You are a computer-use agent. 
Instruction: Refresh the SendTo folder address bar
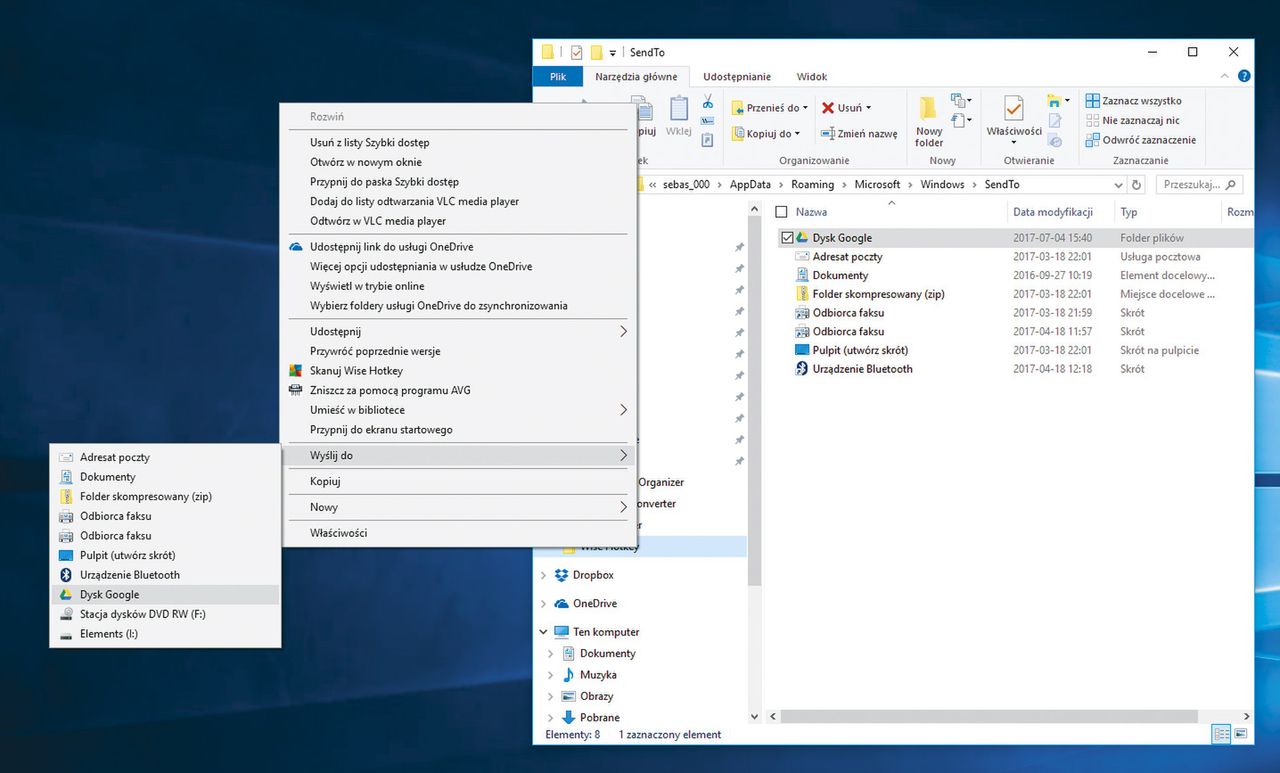pyautogui.click(x=1136, y=185)
